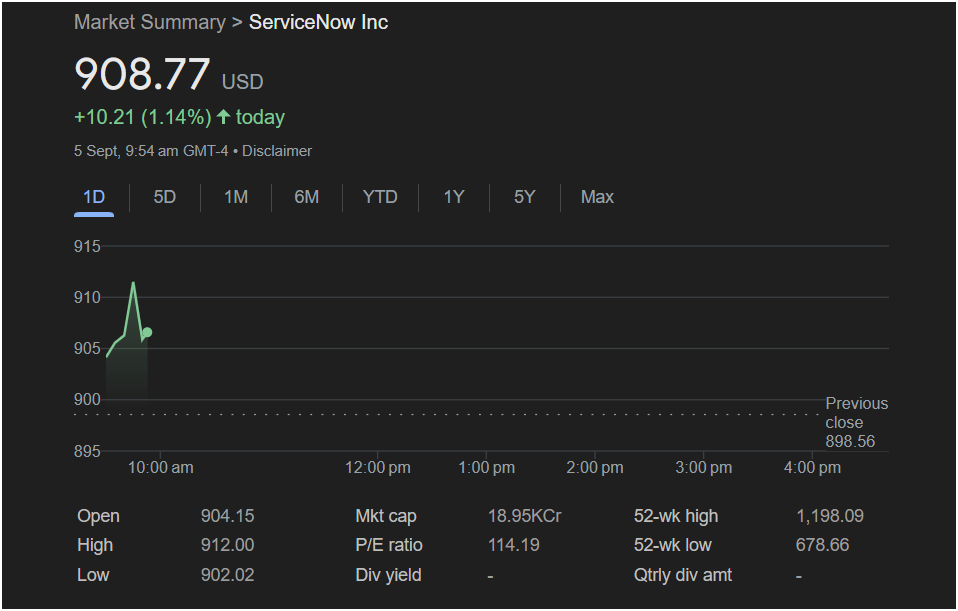
Task: Open the 1M chart range
Action: point(236,197)
